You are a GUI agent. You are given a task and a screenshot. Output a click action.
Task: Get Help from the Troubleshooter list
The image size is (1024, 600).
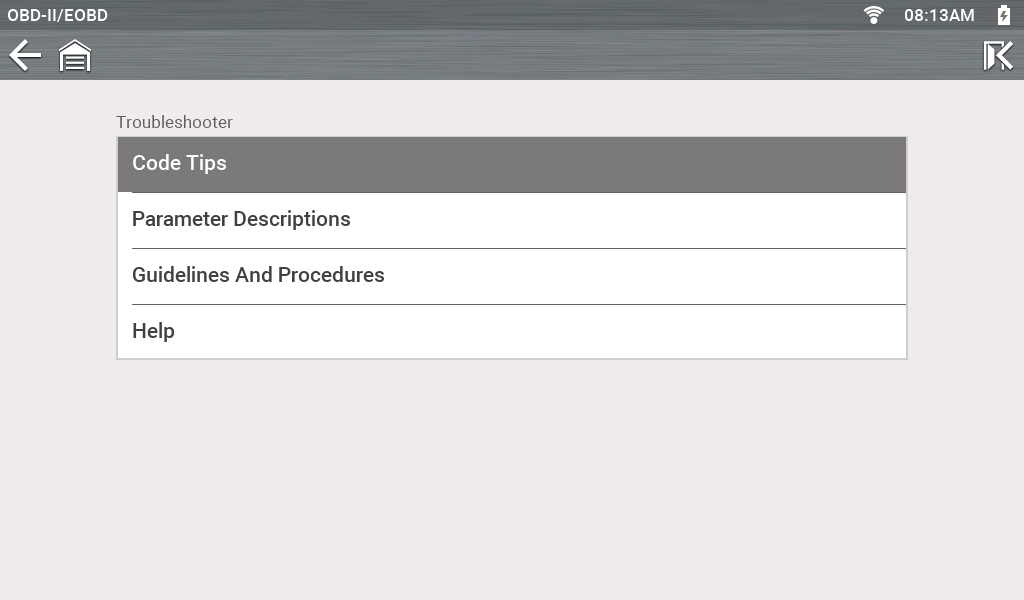pos(511,332)
